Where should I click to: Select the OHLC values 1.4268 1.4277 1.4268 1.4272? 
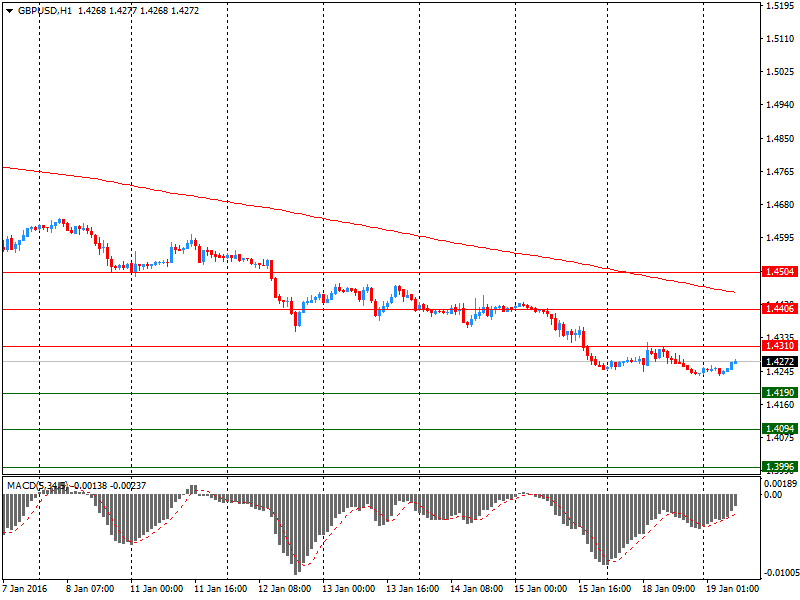pyautogui.click(x=138, y=11)
